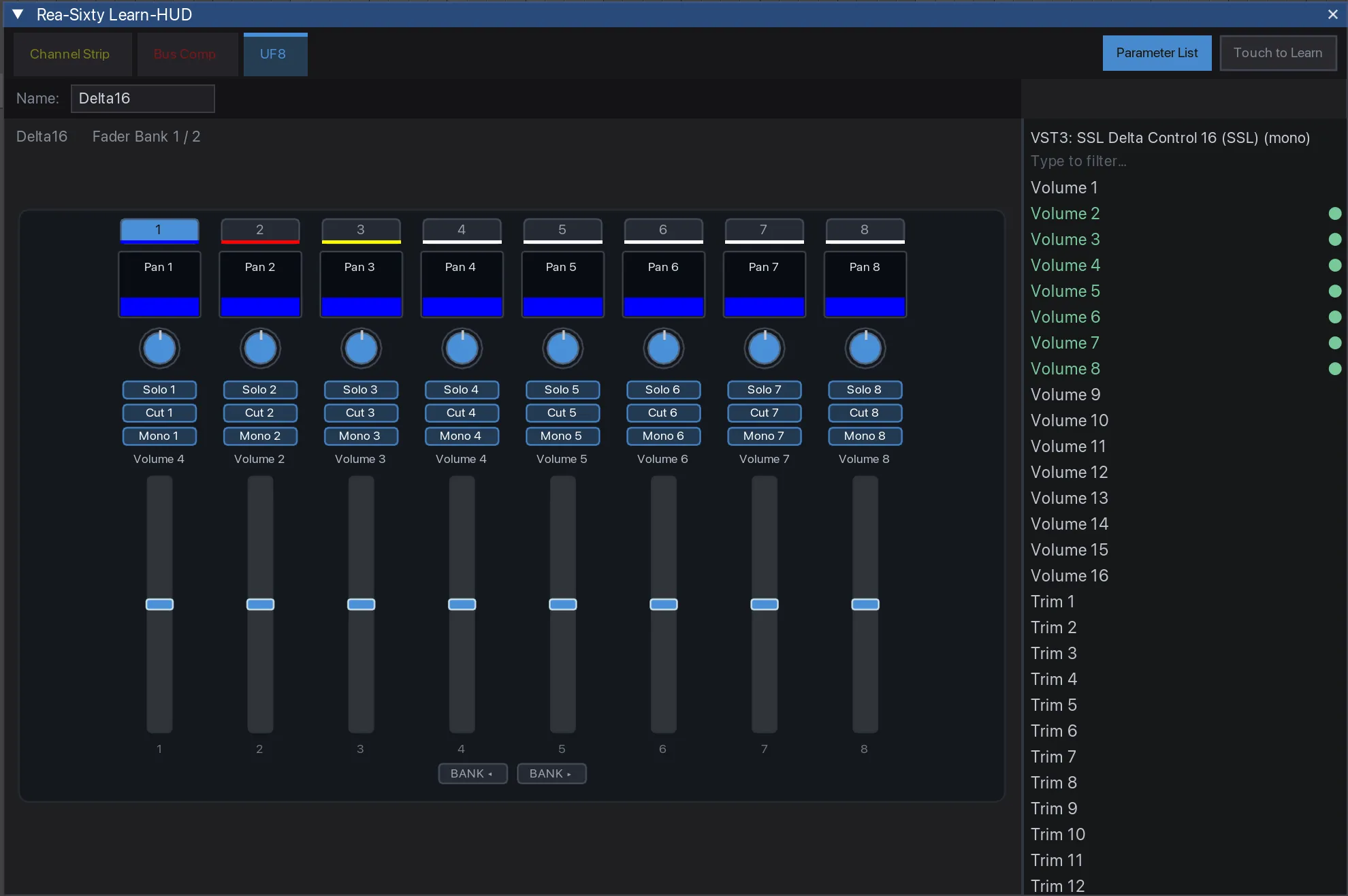
Task: Select channel 8 select button
Action: tap(865, 230)
